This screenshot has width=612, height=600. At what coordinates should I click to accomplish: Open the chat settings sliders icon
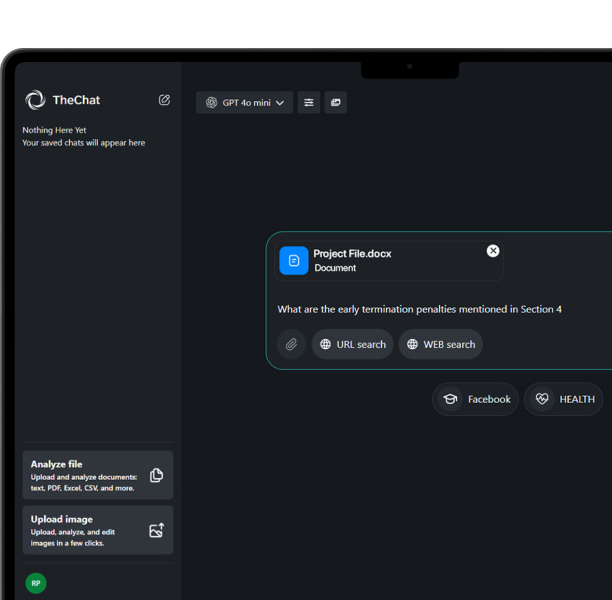(x=309, y=103)
